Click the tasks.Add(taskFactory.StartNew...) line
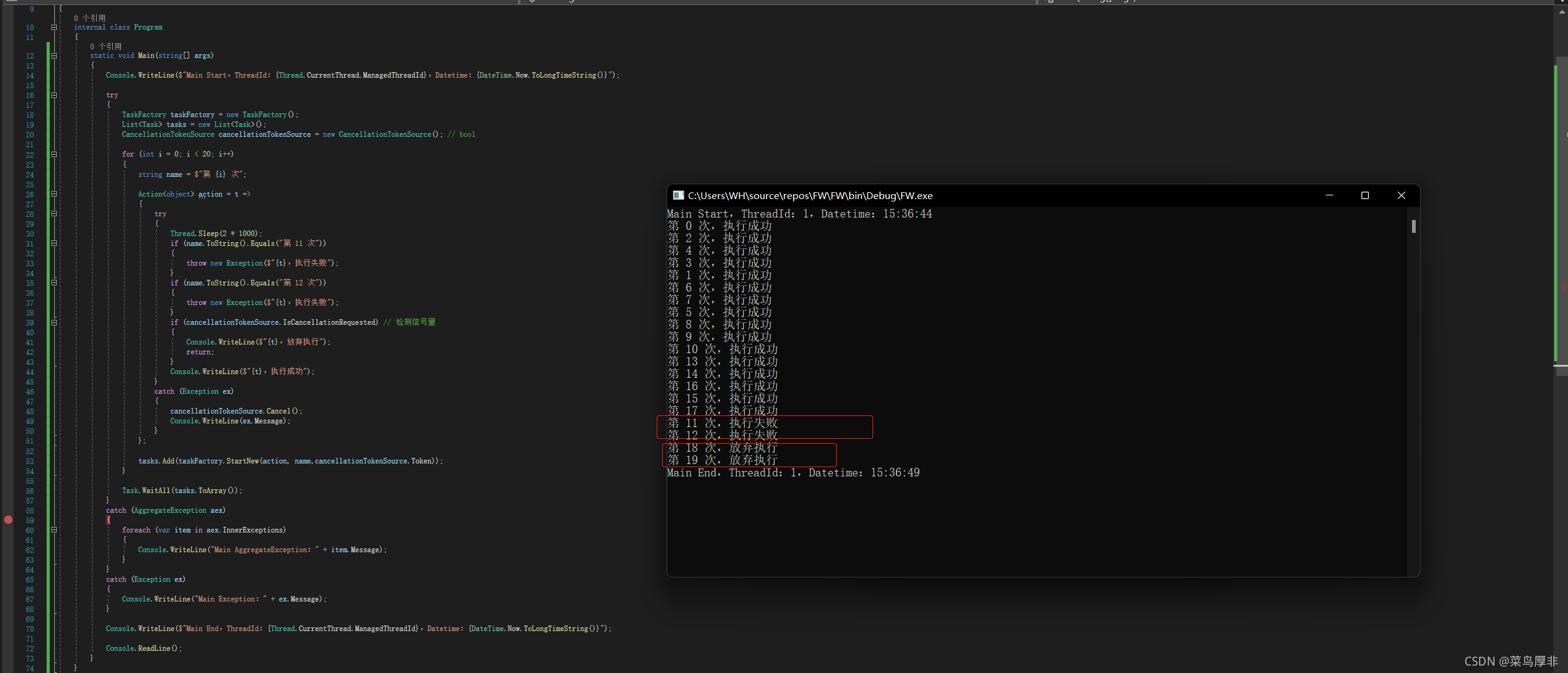The height and width of the screenshot is (673, 1568). tap(290, 461)
